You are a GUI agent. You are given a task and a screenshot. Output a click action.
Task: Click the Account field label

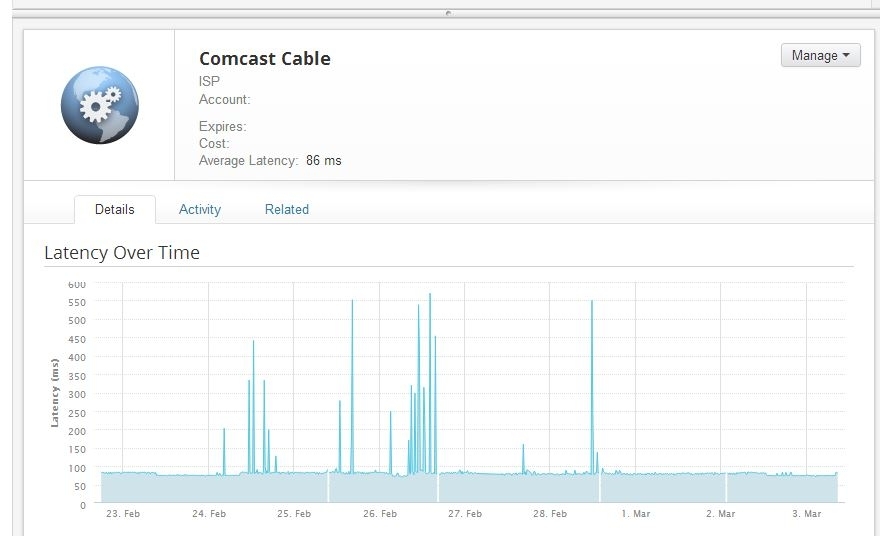pos(224,99)
